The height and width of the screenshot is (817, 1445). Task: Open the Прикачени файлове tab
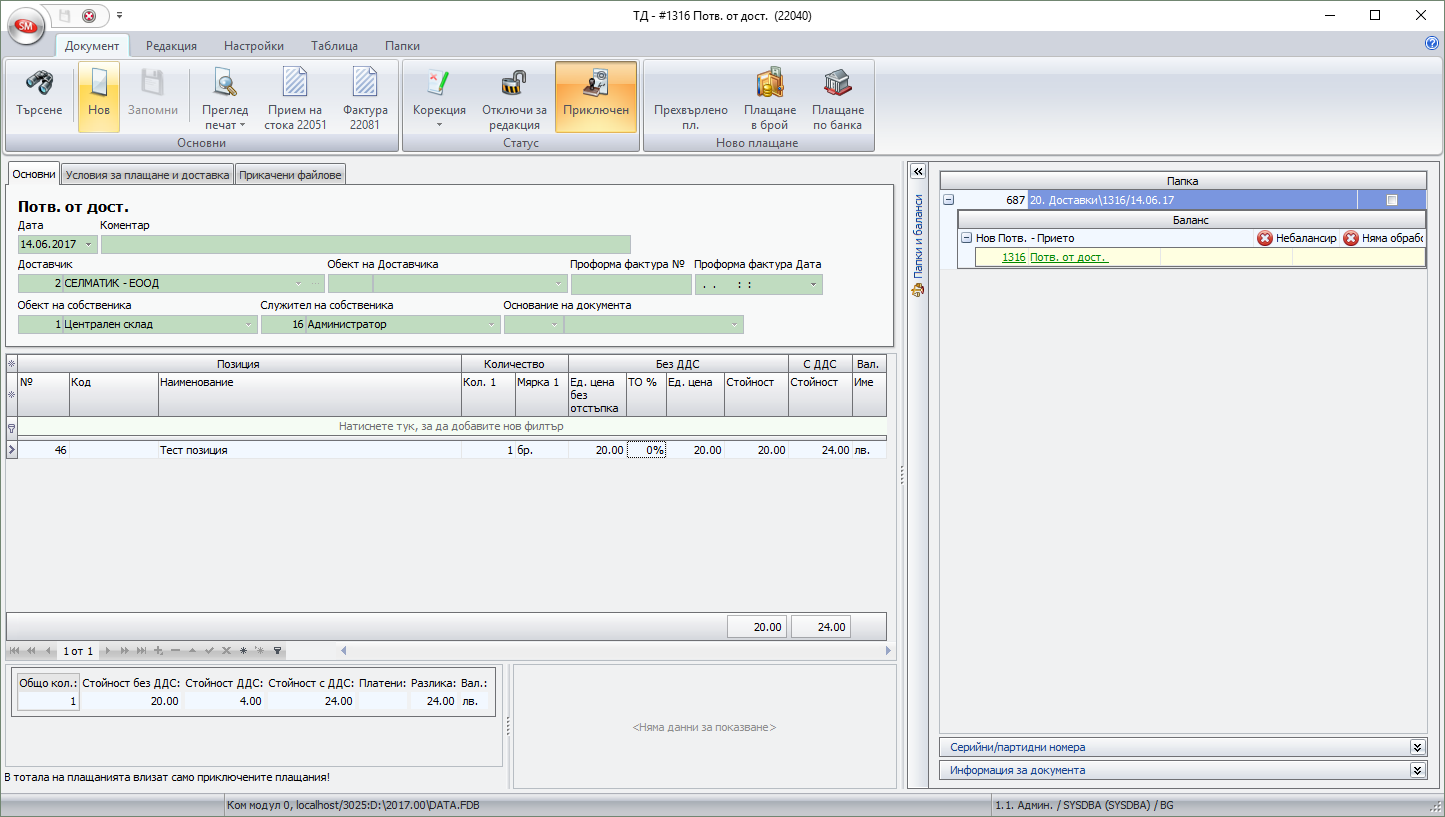[x=290, y=175]
